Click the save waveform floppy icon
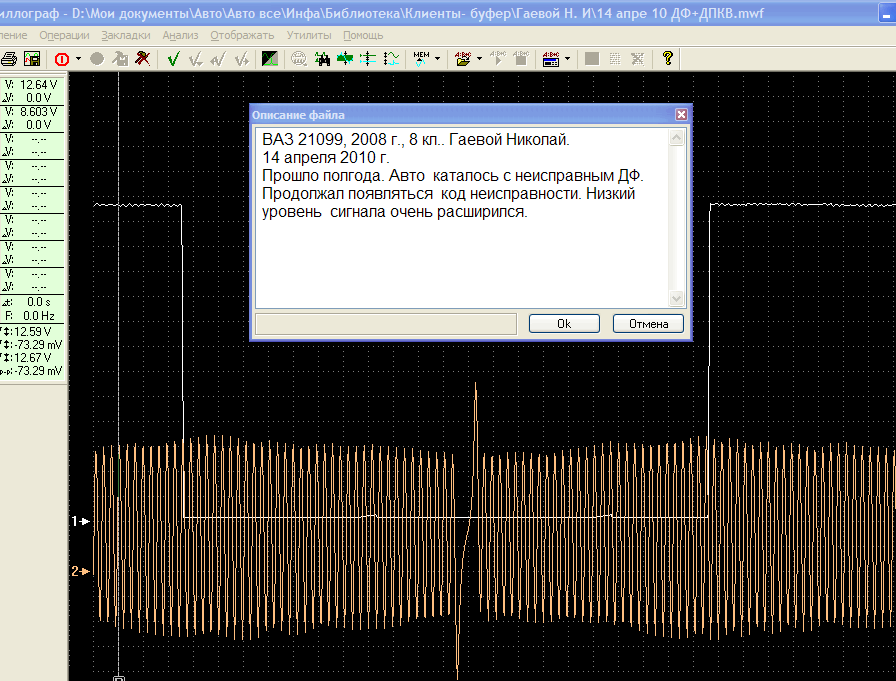Screen dimensions: 896x681 click(32, 59)
